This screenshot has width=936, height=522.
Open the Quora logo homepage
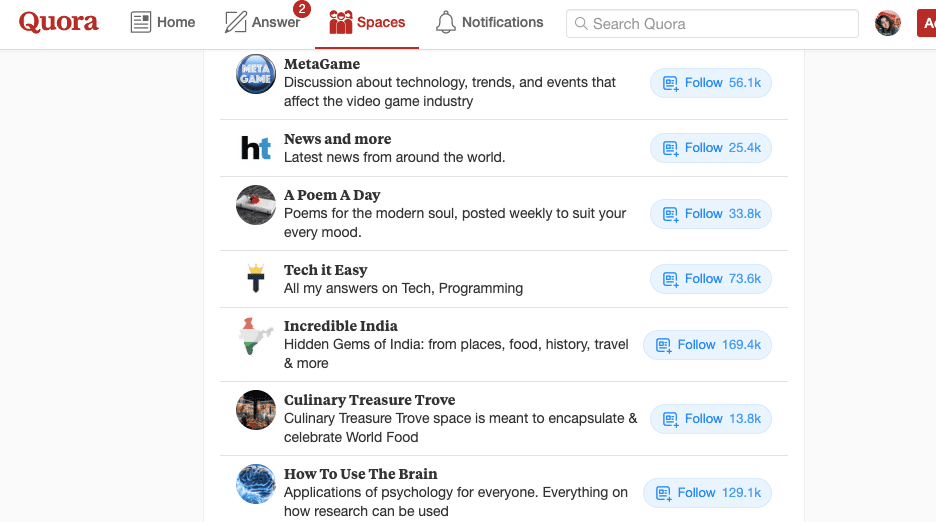click(x=58, y=23)
